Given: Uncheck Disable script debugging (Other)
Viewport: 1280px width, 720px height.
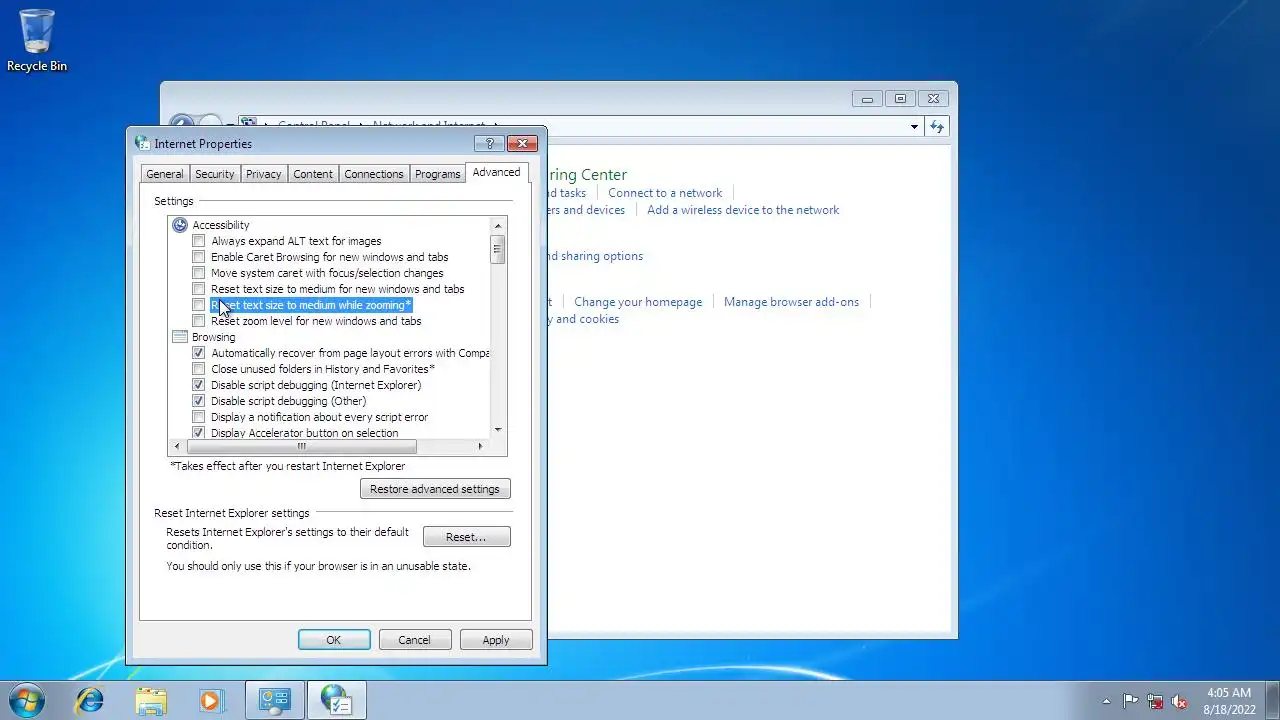Looking at the screenshot, I should [x=198, y=401].
